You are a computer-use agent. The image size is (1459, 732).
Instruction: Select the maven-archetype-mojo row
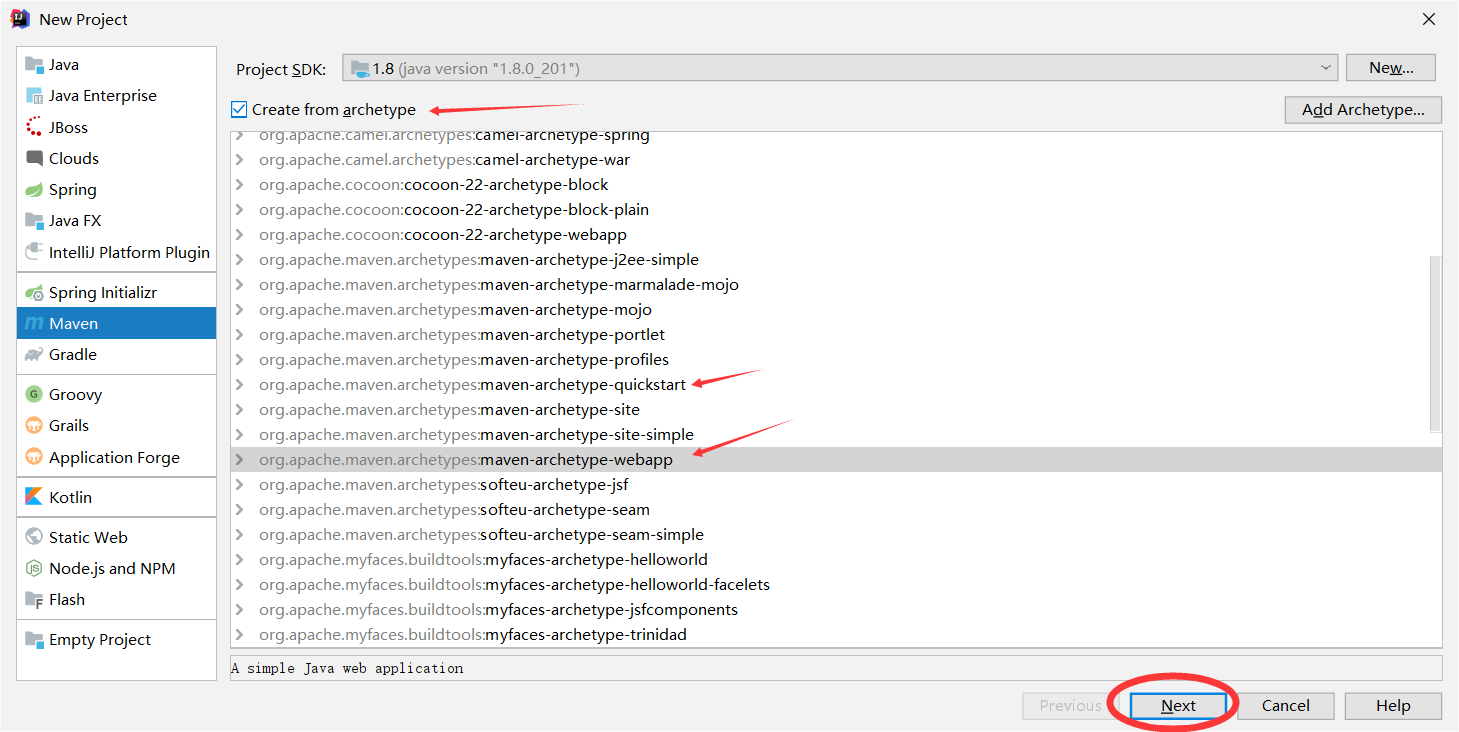pos(836,310)
